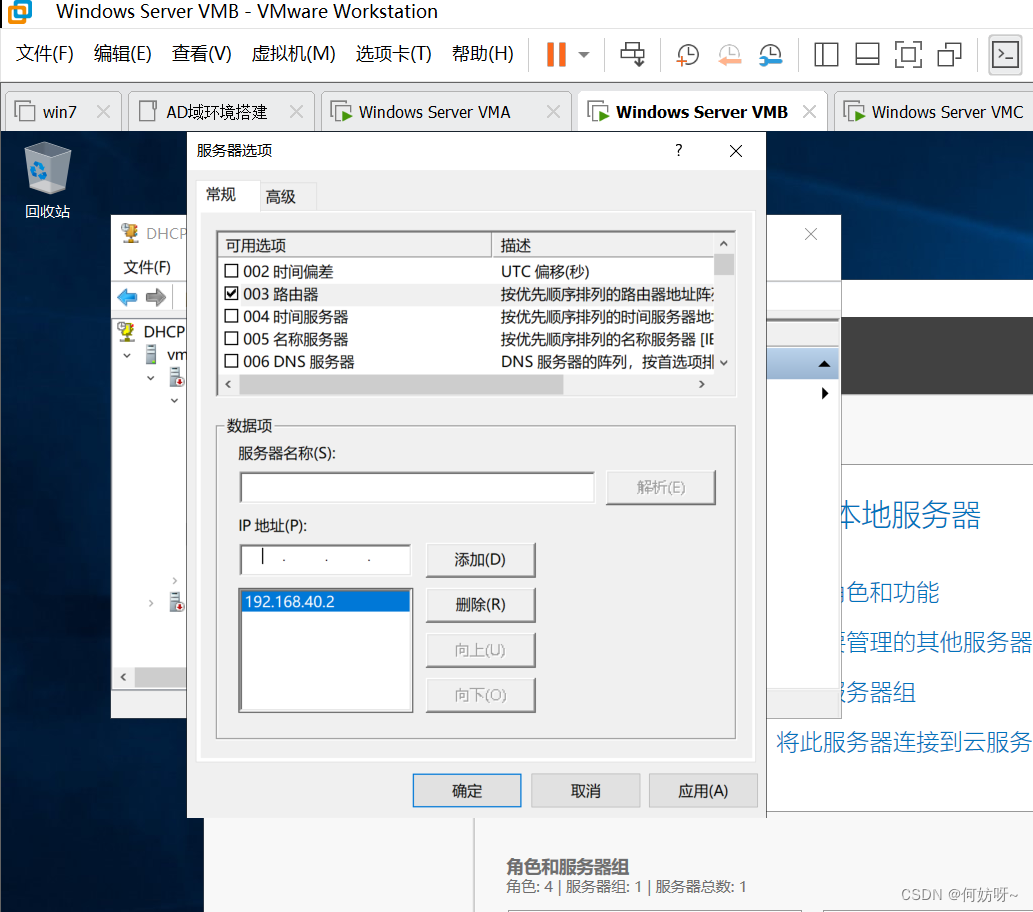Viewport: 1033px width, 912px height.
Task: Click the send Ctrl+Alt+Del toolbar icon
Action: (633, 54)
